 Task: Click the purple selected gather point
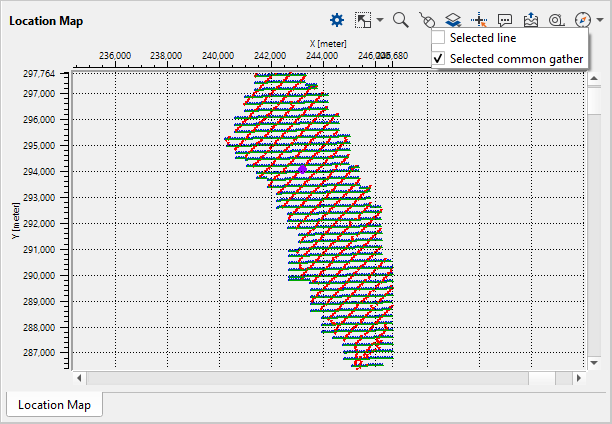click(x=302, y=170)
